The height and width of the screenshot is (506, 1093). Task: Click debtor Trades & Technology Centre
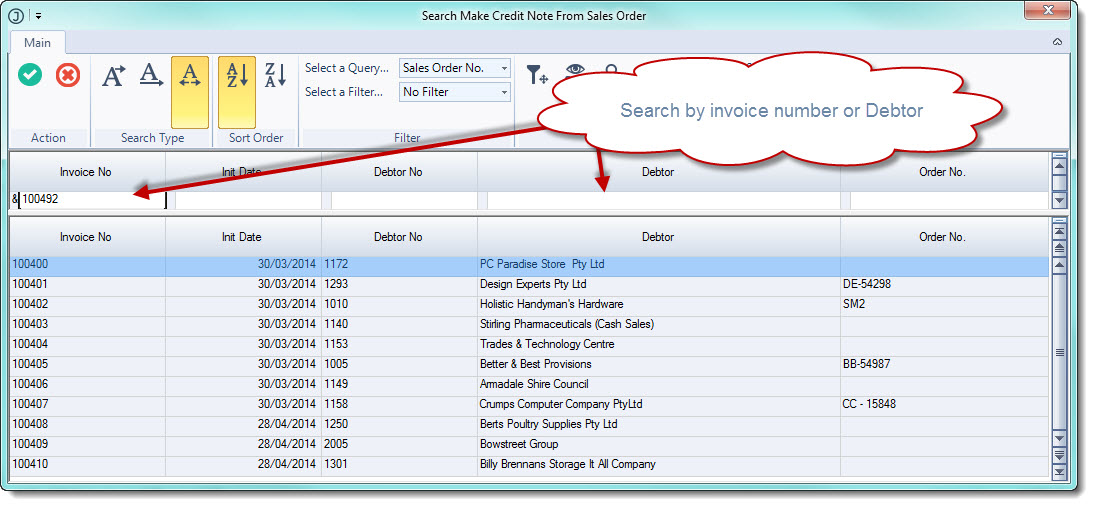[x=547, y=344]
